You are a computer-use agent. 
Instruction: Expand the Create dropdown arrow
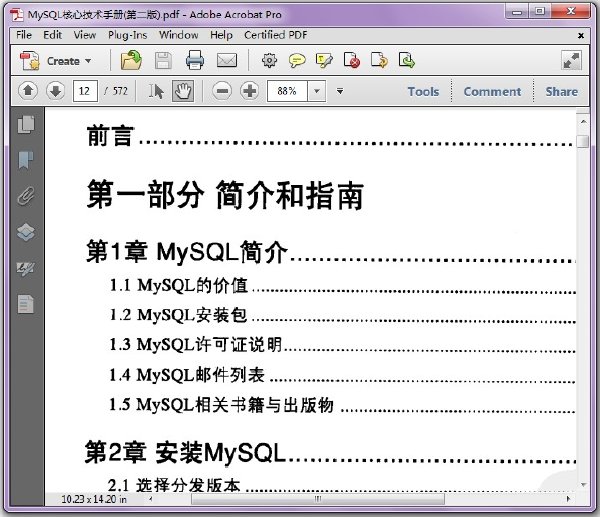click(88, 61)
